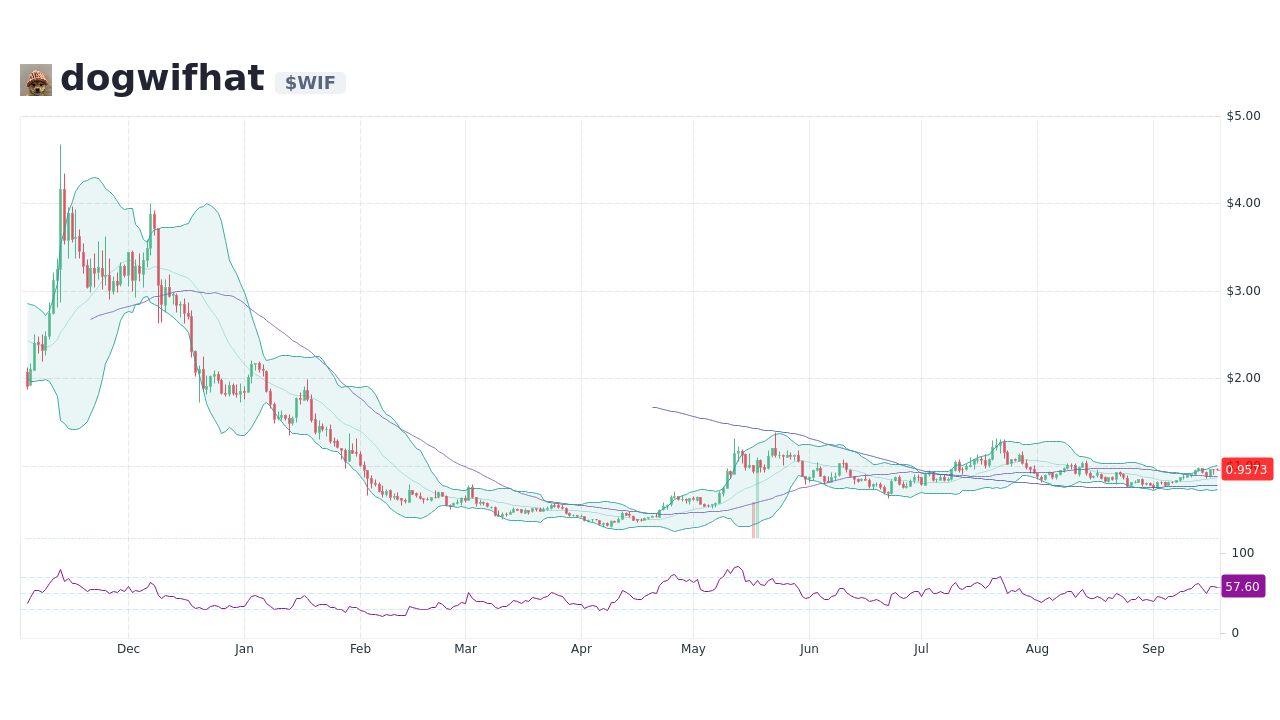Click the dogwifhat logo image

pyautogui.click(x=34, y=79)
